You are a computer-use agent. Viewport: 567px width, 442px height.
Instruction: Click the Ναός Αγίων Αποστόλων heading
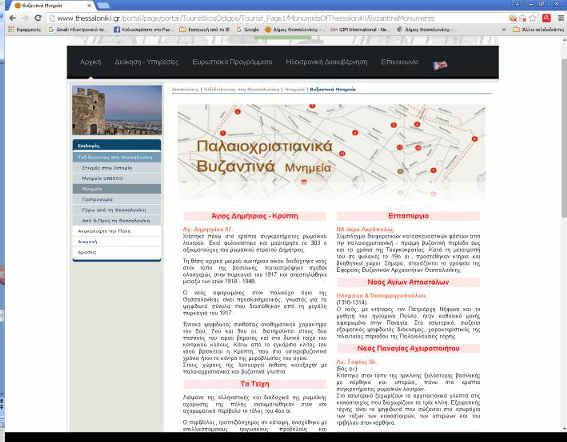click(408, 282)
